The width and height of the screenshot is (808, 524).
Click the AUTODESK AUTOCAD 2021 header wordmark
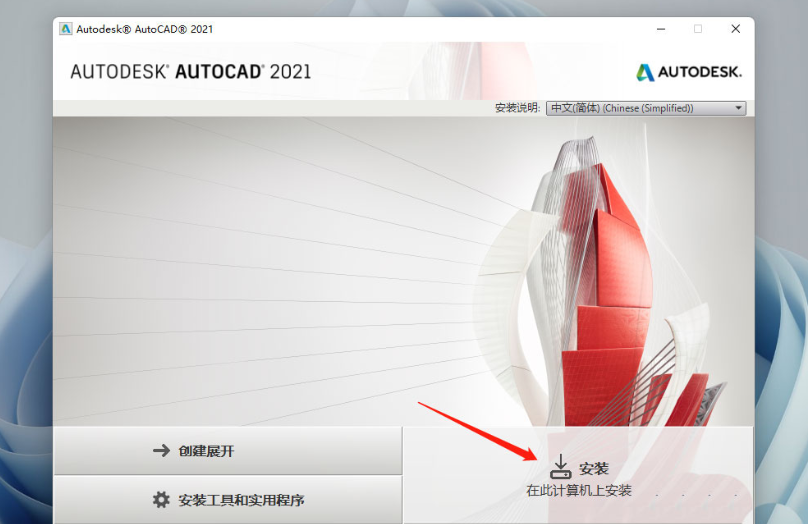click(190, 72)
